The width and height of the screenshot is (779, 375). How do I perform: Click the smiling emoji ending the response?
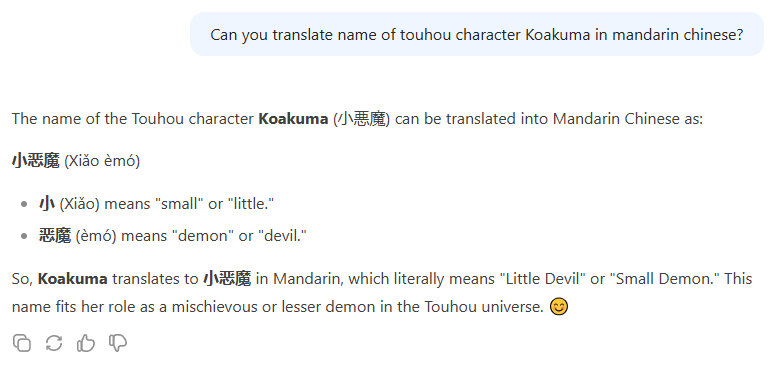[558, 306]
